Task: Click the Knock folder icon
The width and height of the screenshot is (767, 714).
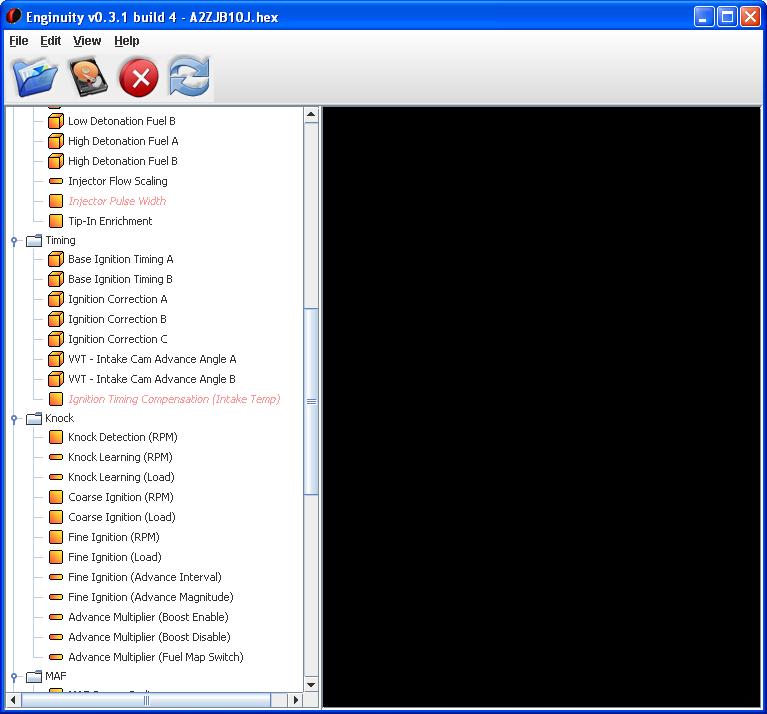Action: (34, 418)
